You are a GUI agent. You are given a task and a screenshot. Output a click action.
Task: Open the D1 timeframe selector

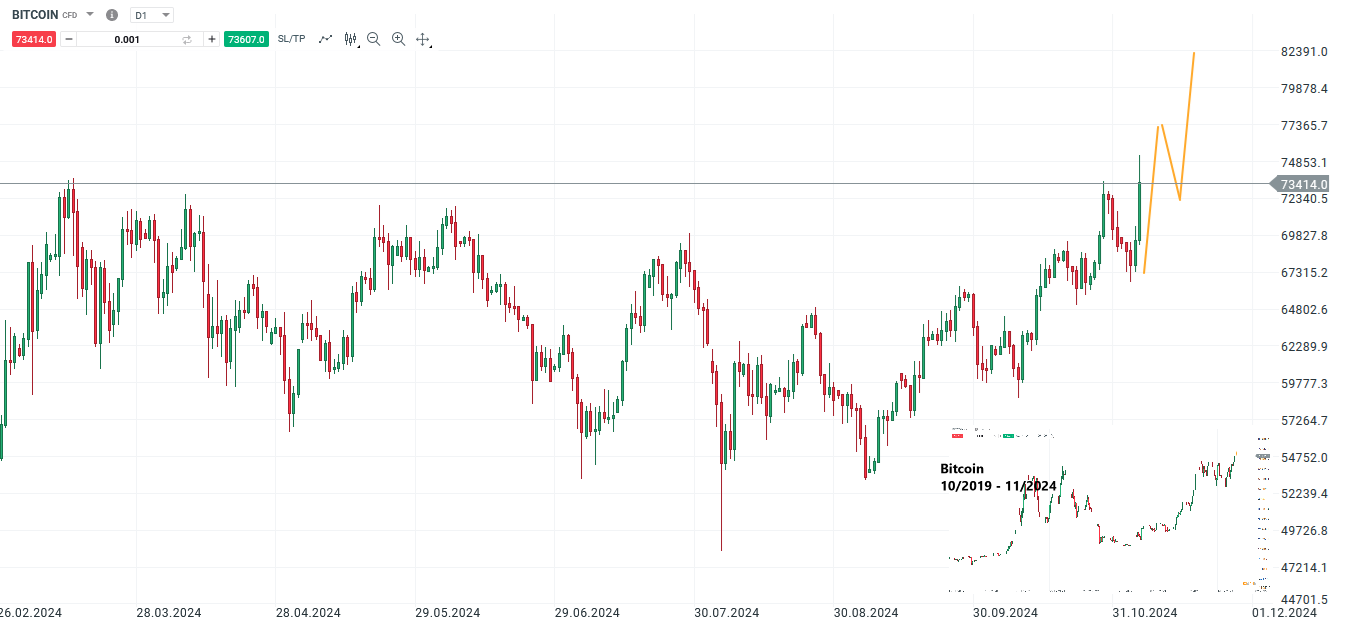click(x=151, y=14)
